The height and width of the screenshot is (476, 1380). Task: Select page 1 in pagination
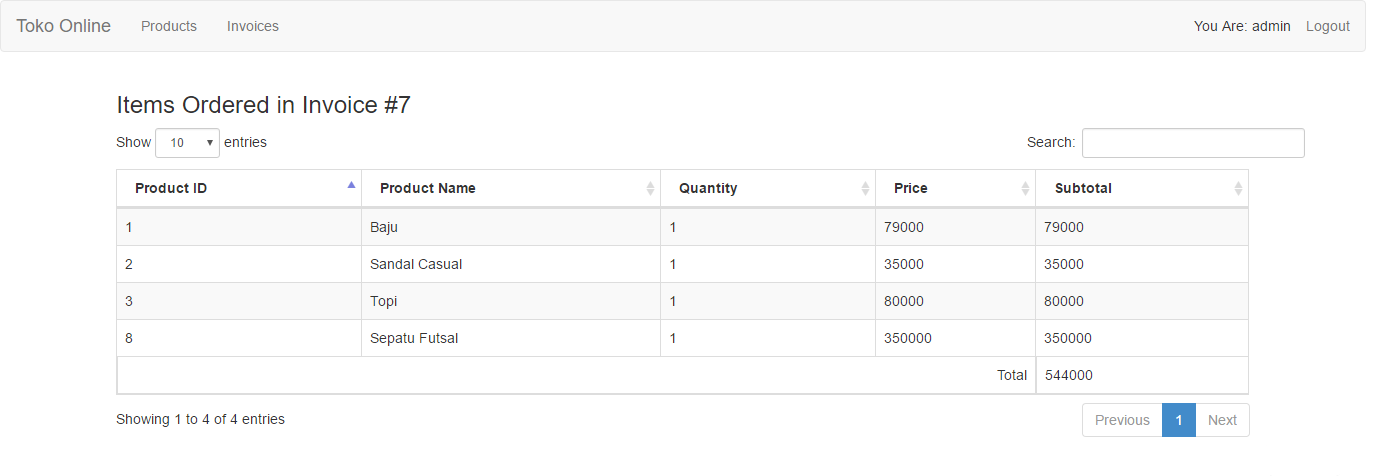(x=1179, y=420)
